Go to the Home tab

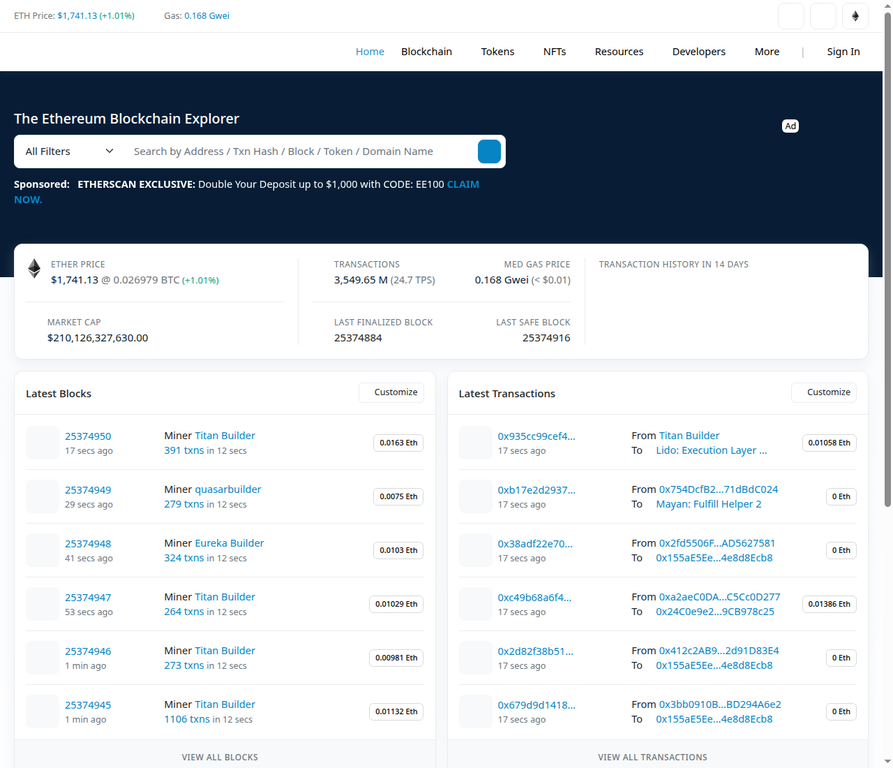tap(370, 52)
